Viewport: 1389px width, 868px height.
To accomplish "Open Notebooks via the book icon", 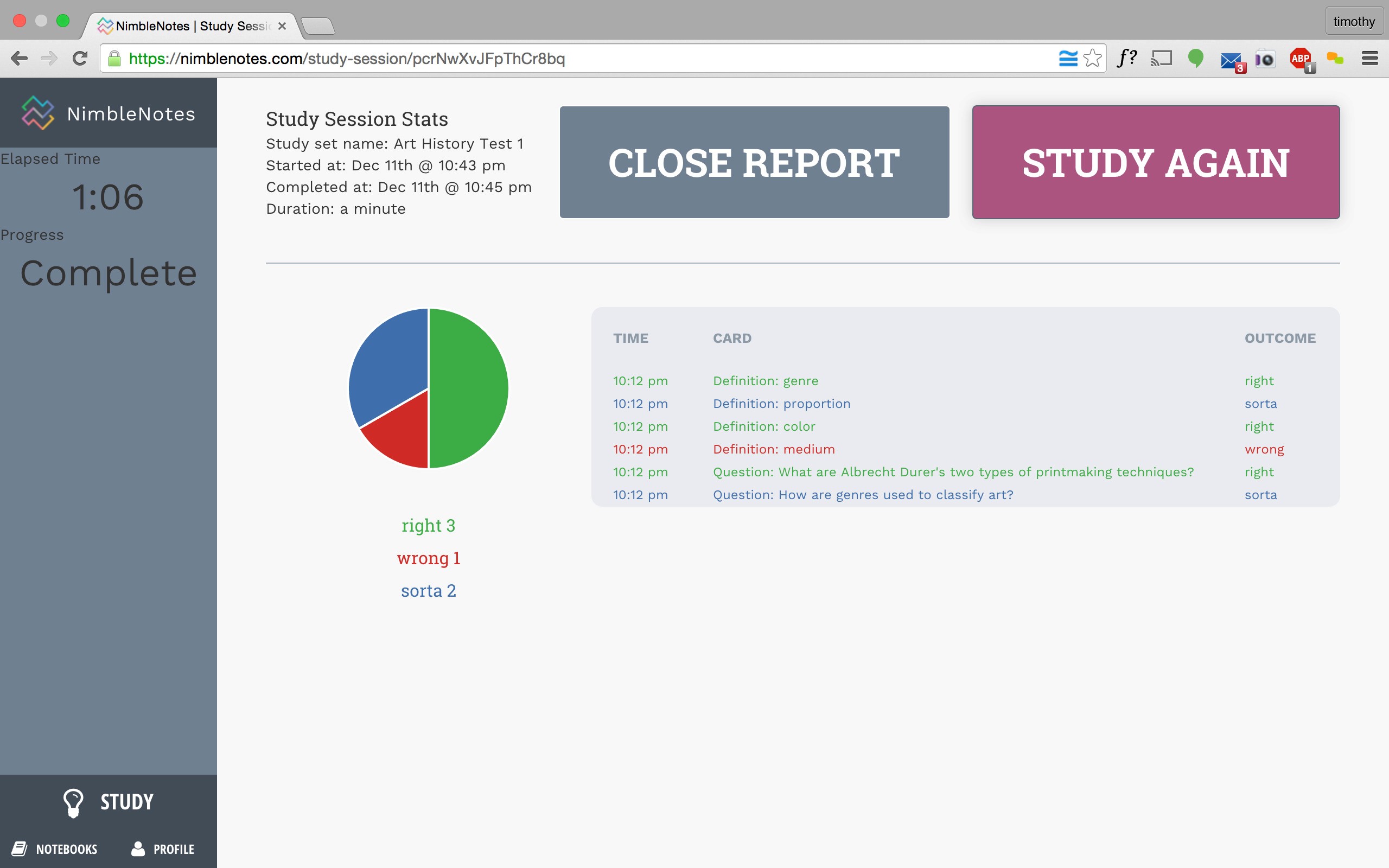I will tap(20, 848).
